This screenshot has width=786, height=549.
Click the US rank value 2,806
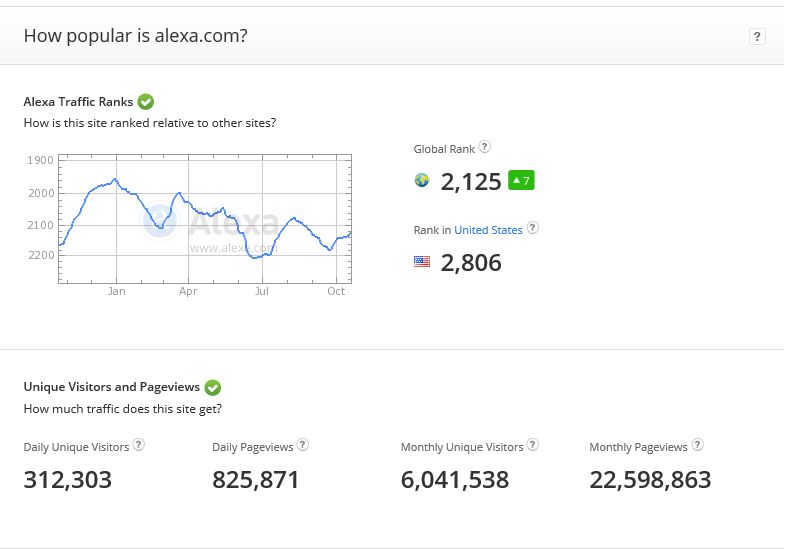pyautogui.click(x=471, y=263)
